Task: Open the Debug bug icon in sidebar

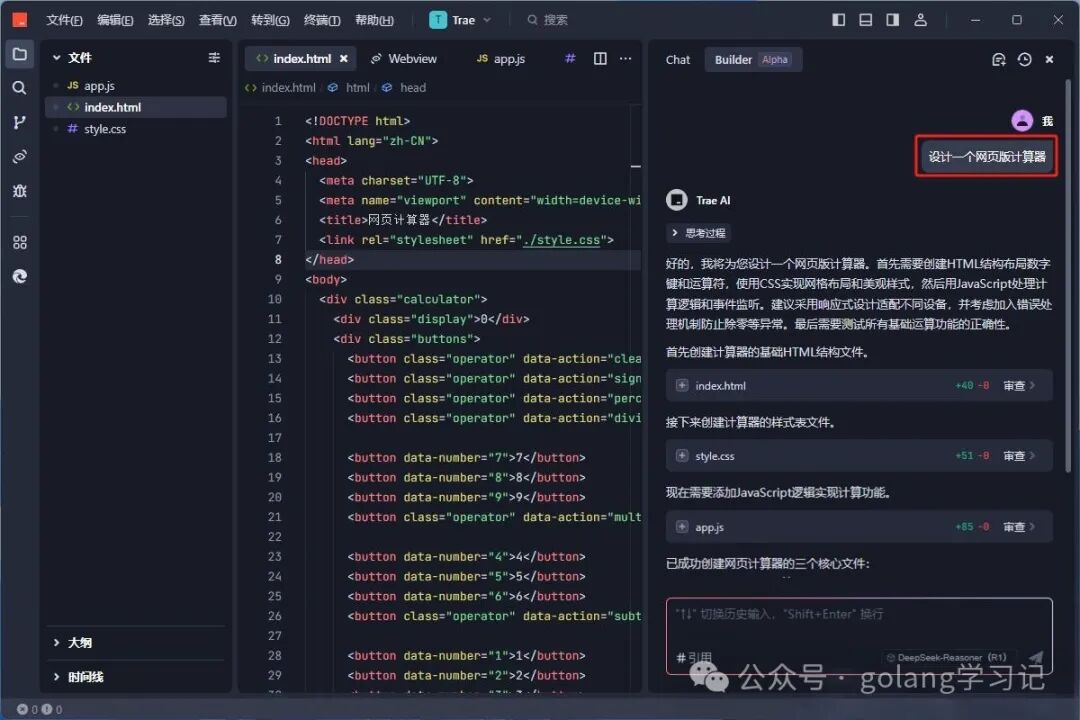Action: point(19,191)
